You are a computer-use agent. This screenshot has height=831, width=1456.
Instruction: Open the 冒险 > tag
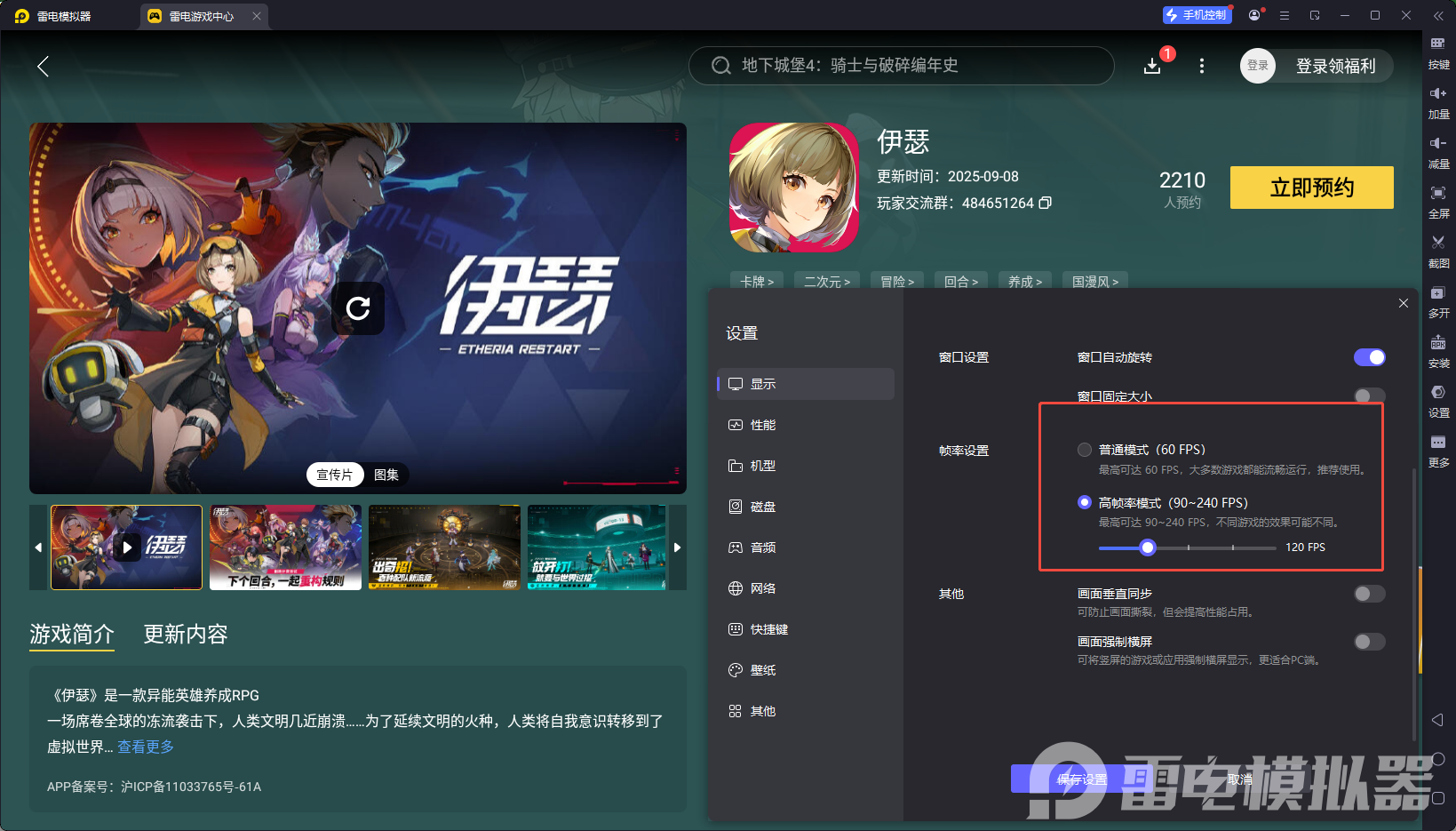tap(897, 281)
